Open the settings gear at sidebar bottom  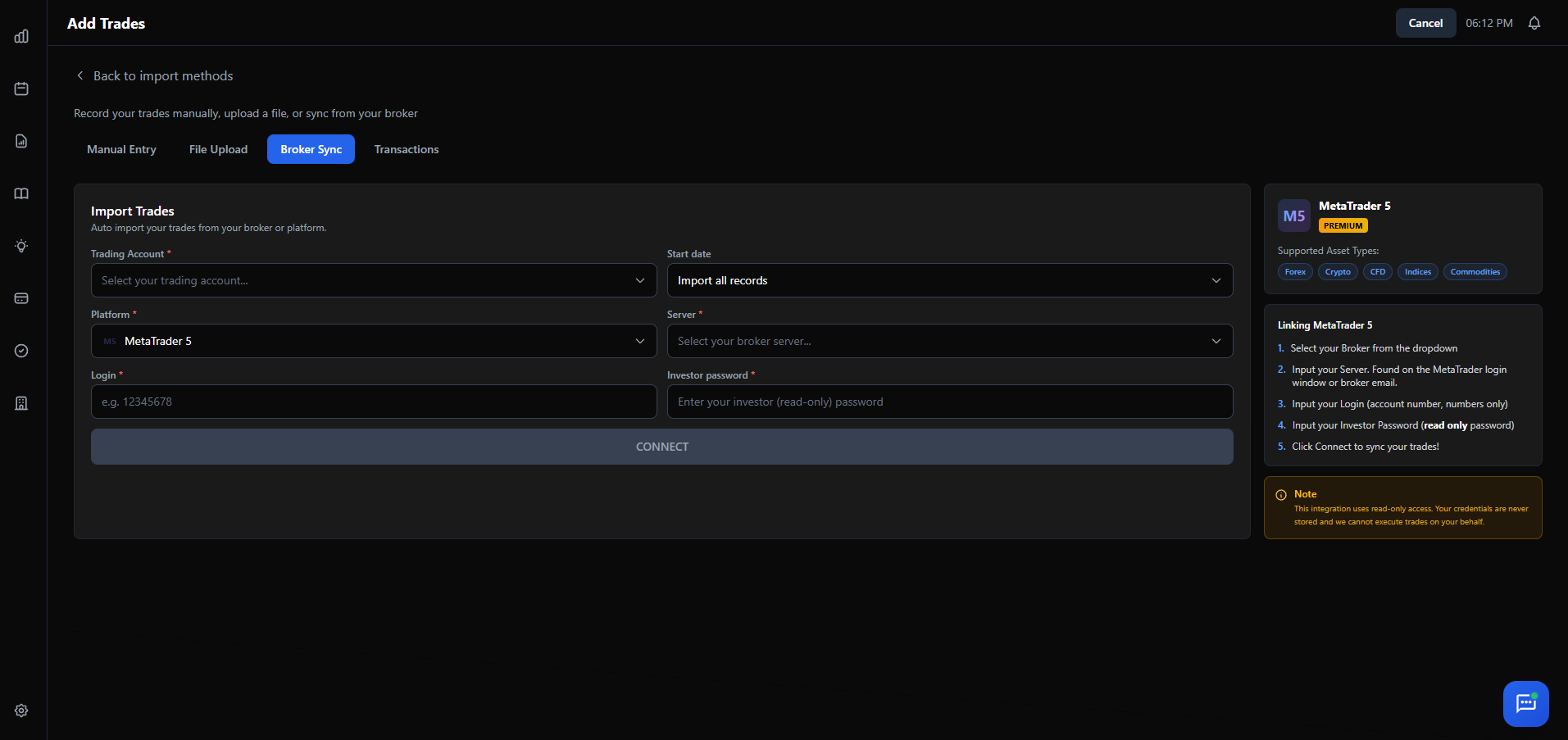[20, 710]
